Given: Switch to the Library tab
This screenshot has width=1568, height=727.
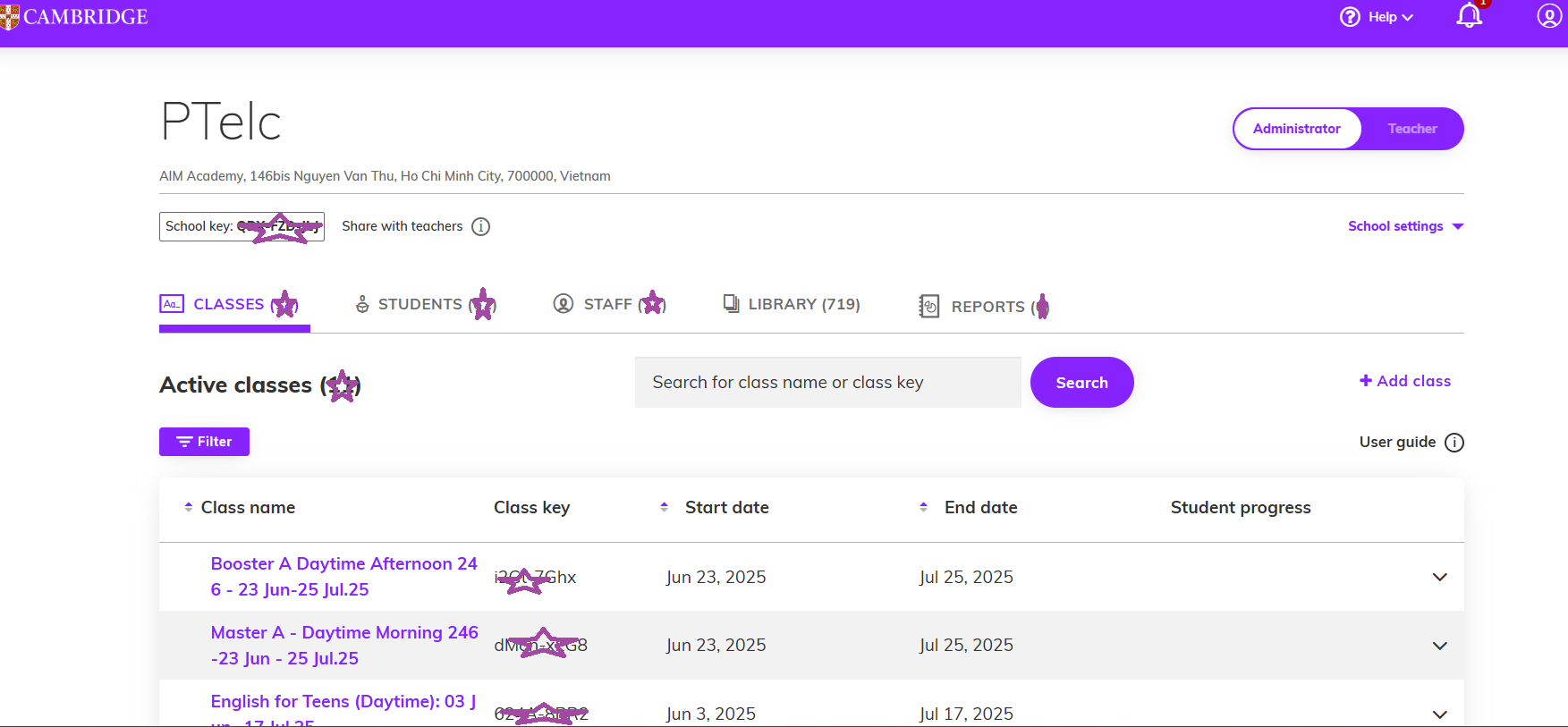Looking at the screenshot, I should (792, 305).
